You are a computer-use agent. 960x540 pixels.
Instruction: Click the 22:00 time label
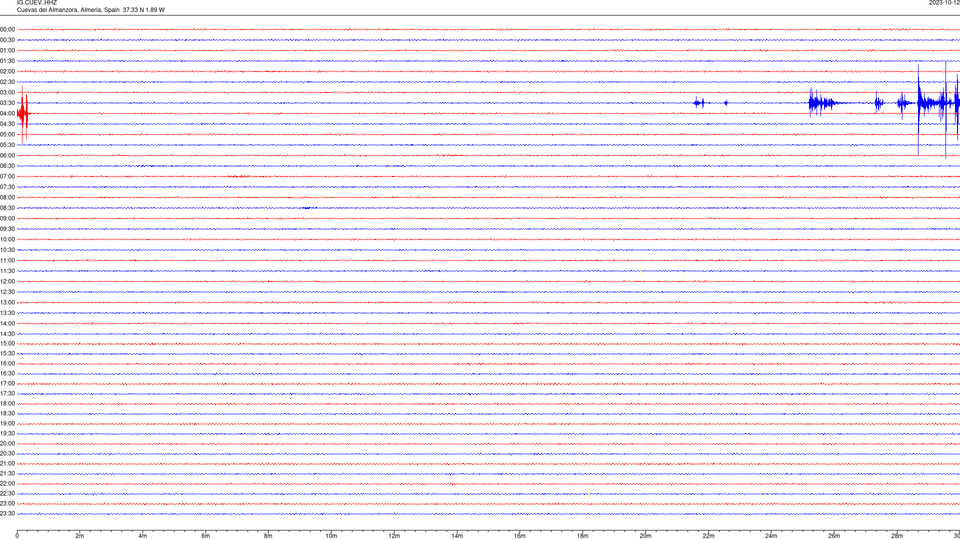click(x=7, y=484)
